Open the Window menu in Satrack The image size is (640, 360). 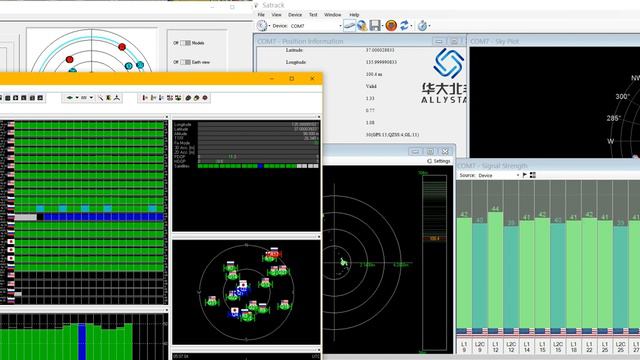click(x=332, y=15)
